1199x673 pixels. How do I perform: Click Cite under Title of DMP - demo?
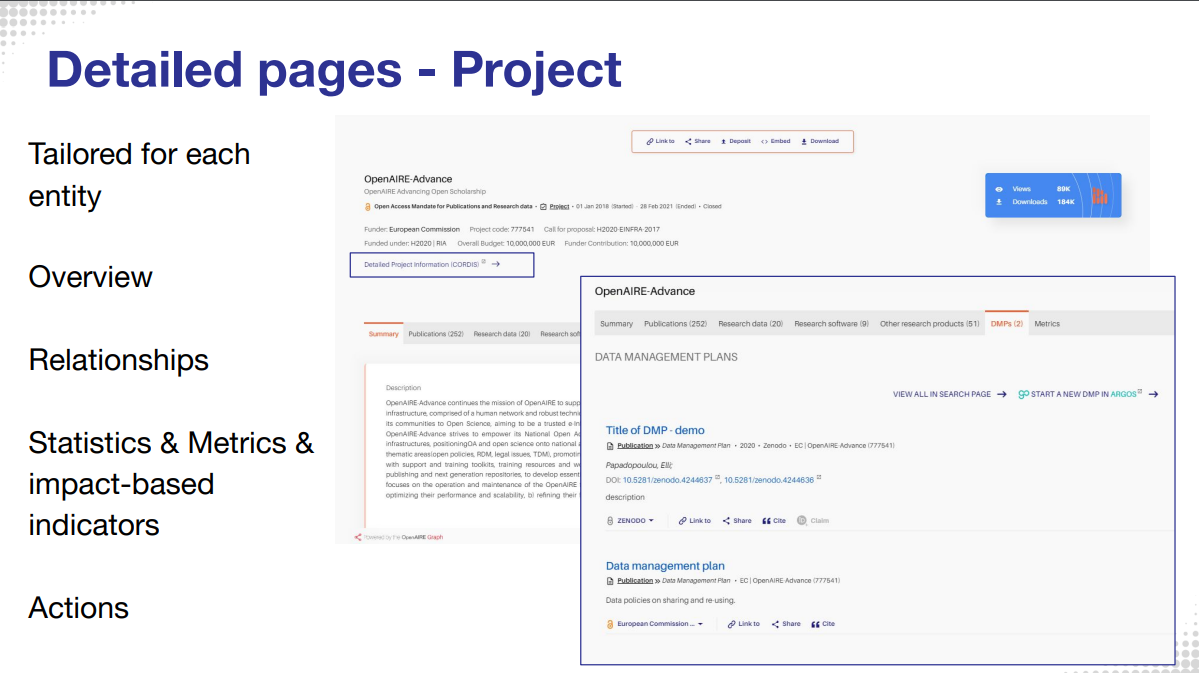tap(774, 521)
